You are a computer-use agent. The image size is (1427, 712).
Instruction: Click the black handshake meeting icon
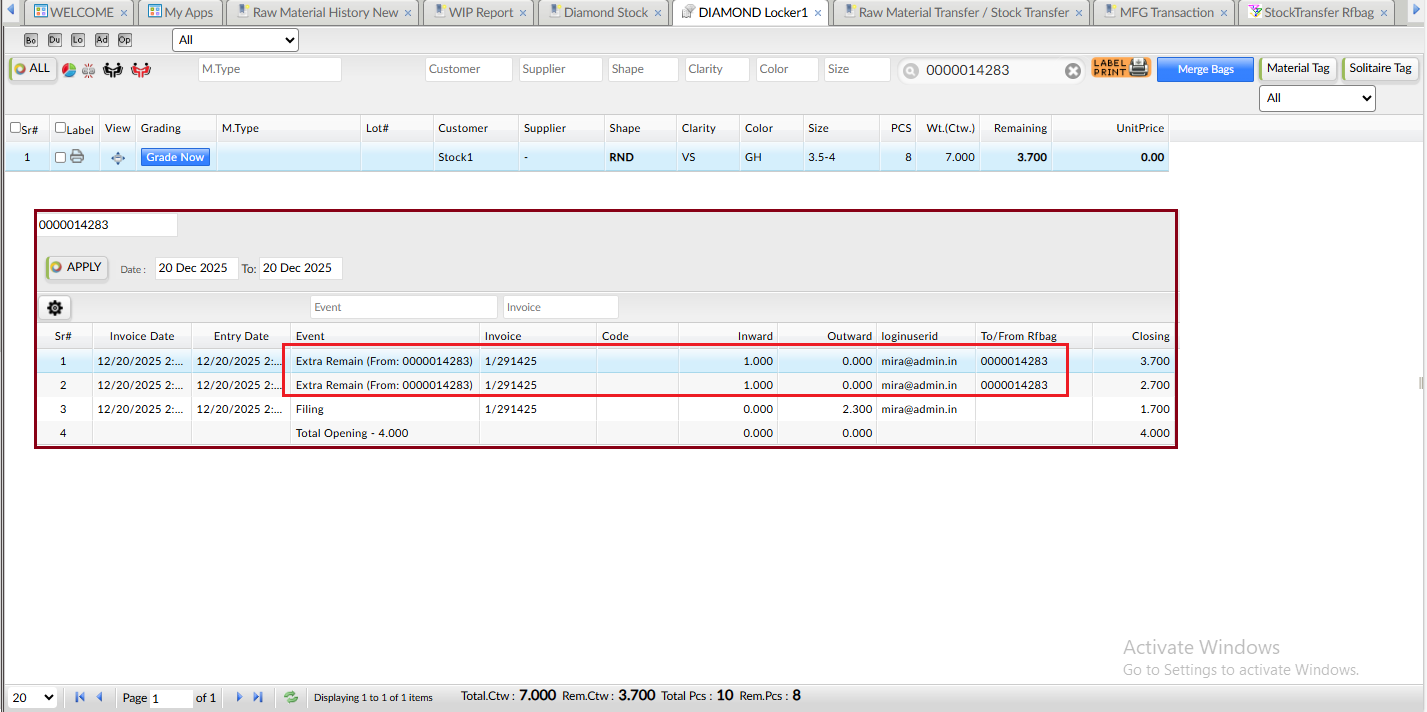(113, 70)
